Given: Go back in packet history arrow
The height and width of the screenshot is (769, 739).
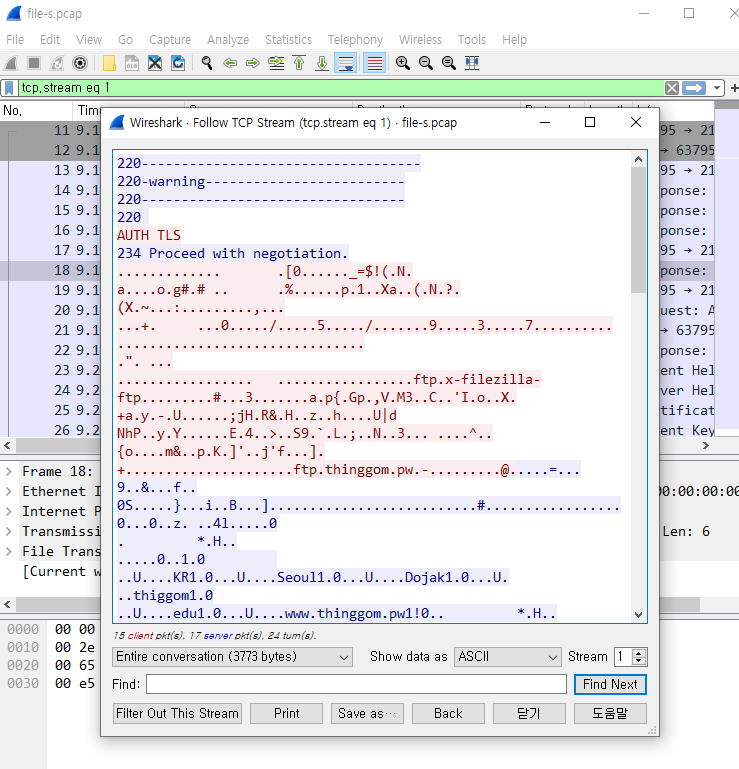Looking at the screenshot, I should pos(230,63).
